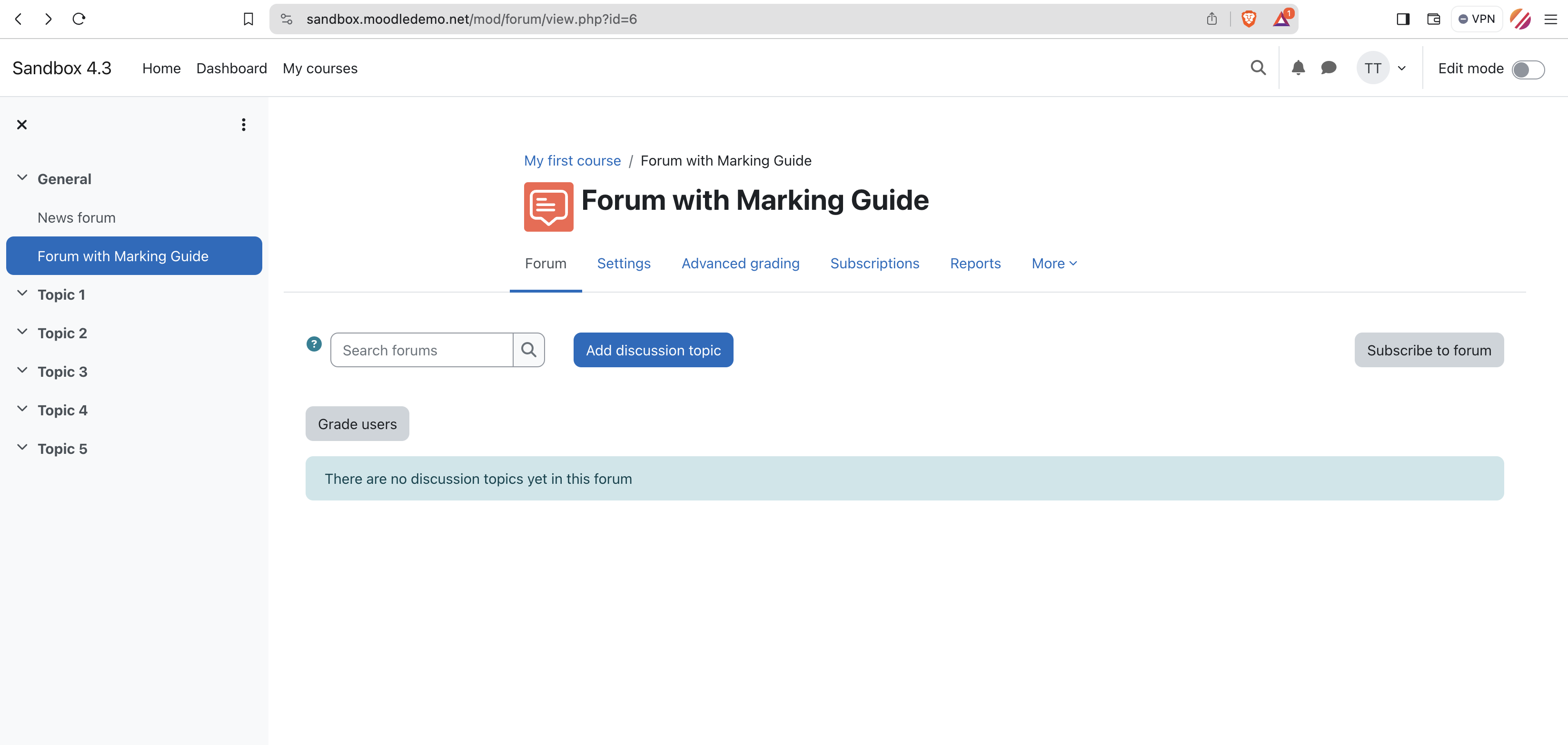Open the Topic 5 section link
The image size is (1568, 745).
tap(62, 449)
